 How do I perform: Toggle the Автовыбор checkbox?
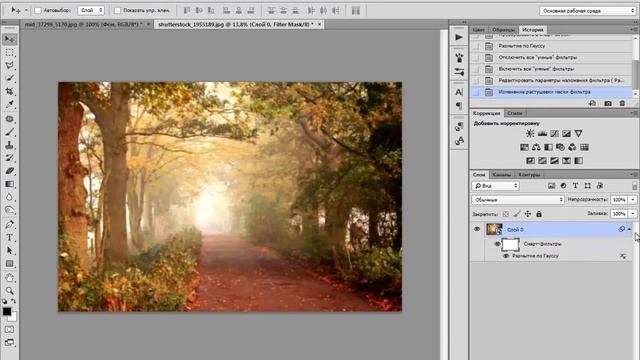tap(38, 10)
